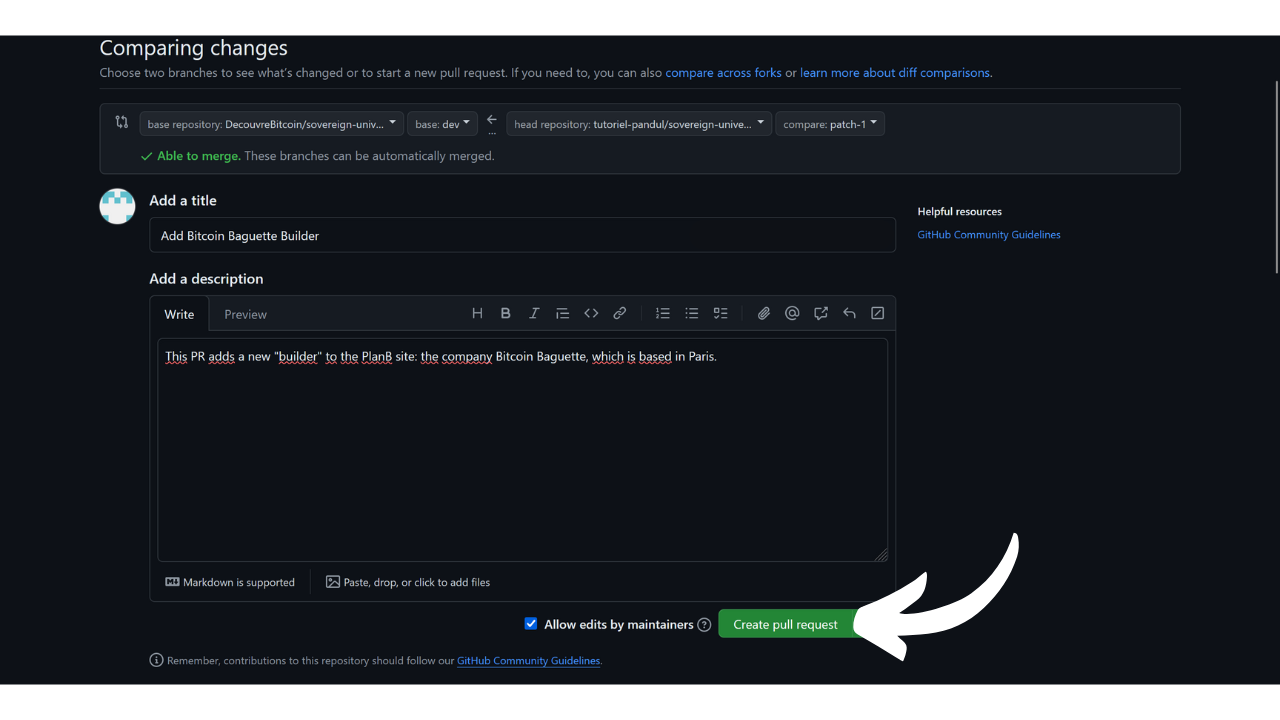This screenshot has height=720, width=1280.
Task: Attach files using paperclip icon
Action: (763, 313)
